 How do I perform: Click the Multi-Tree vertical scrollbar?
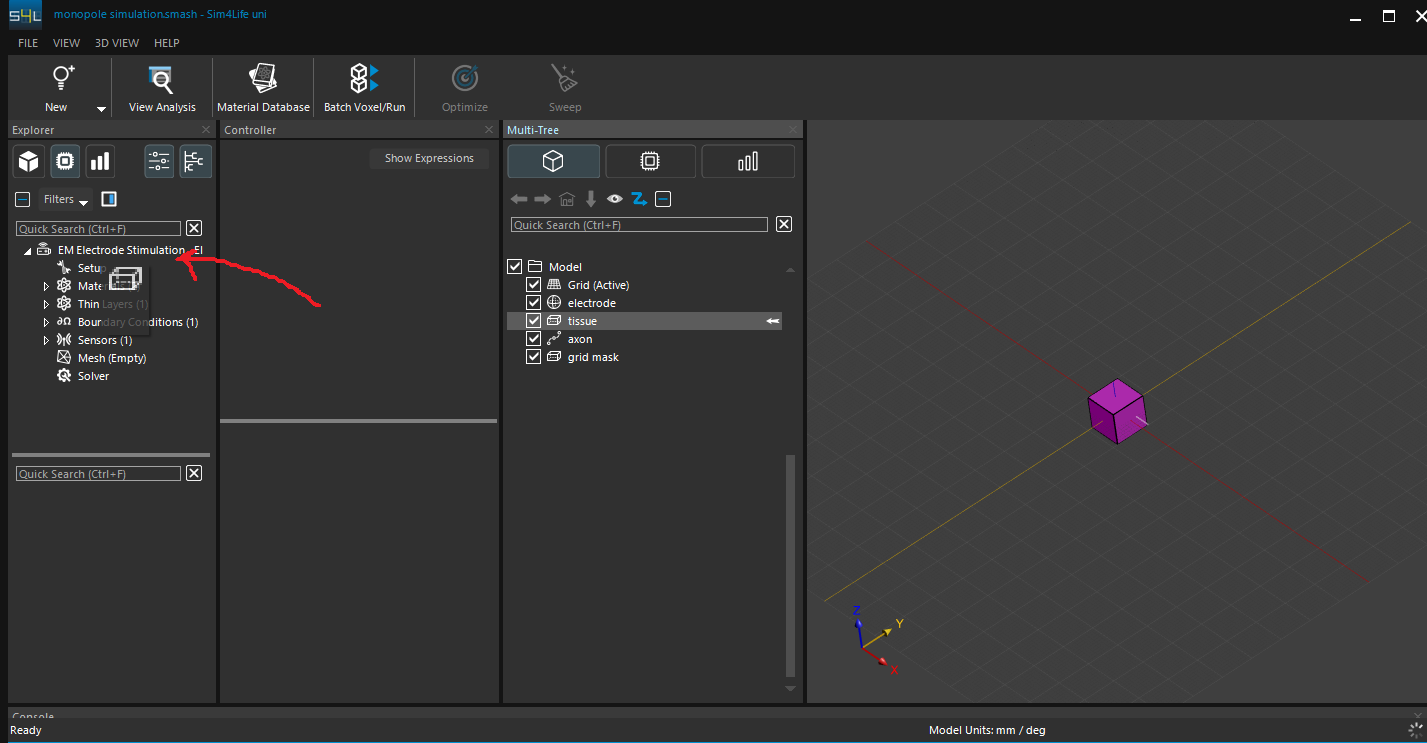click(x=790, y=566)
